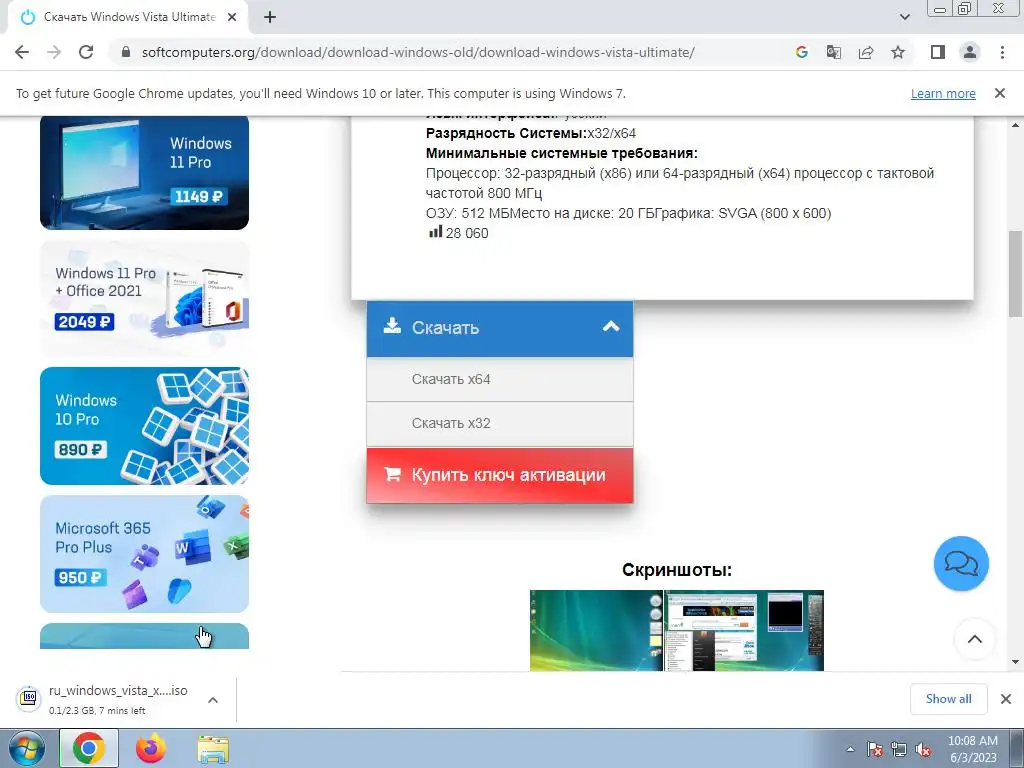Click the scrollbar down arrow
Viewport: 1024px width, 768px height.
point(1015,662)
